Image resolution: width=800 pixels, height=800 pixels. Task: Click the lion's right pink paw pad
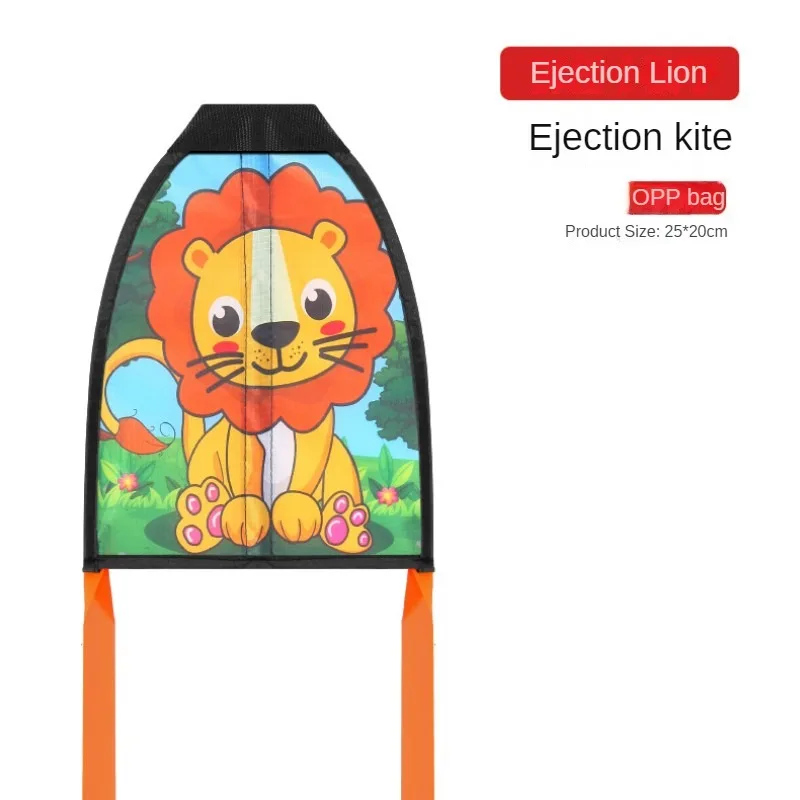coord(346,520)
